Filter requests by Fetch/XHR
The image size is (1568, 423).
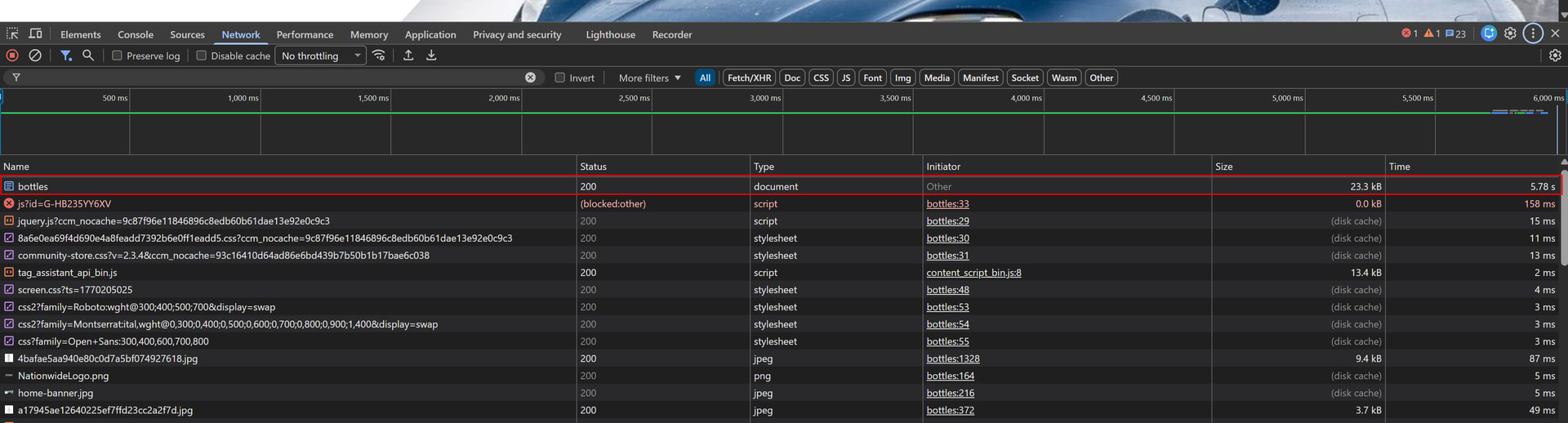[749, 78]
